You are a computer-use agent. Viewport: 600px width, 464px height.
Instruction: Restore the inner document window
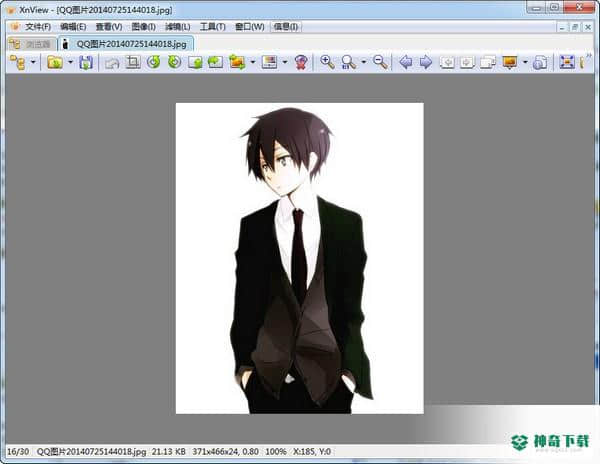[575, 27]
